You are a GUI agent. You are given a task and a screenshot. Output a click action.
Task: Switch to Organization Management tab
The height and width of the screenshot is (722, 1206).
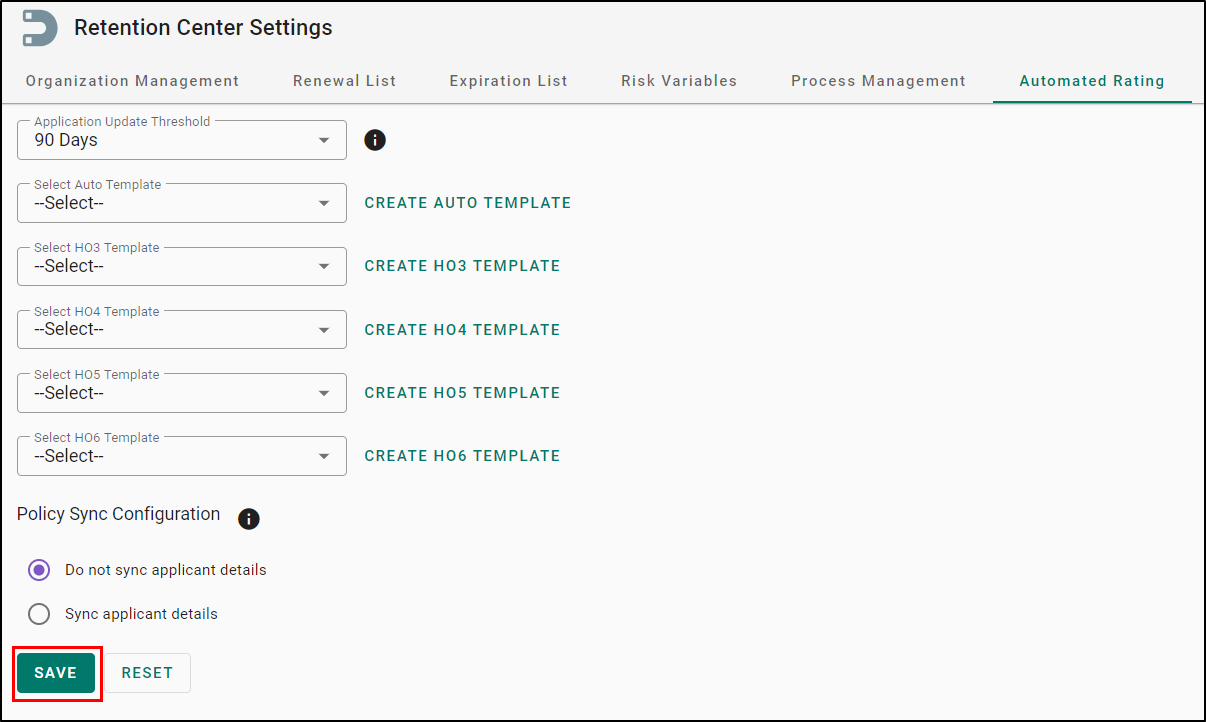click(132, 81)
